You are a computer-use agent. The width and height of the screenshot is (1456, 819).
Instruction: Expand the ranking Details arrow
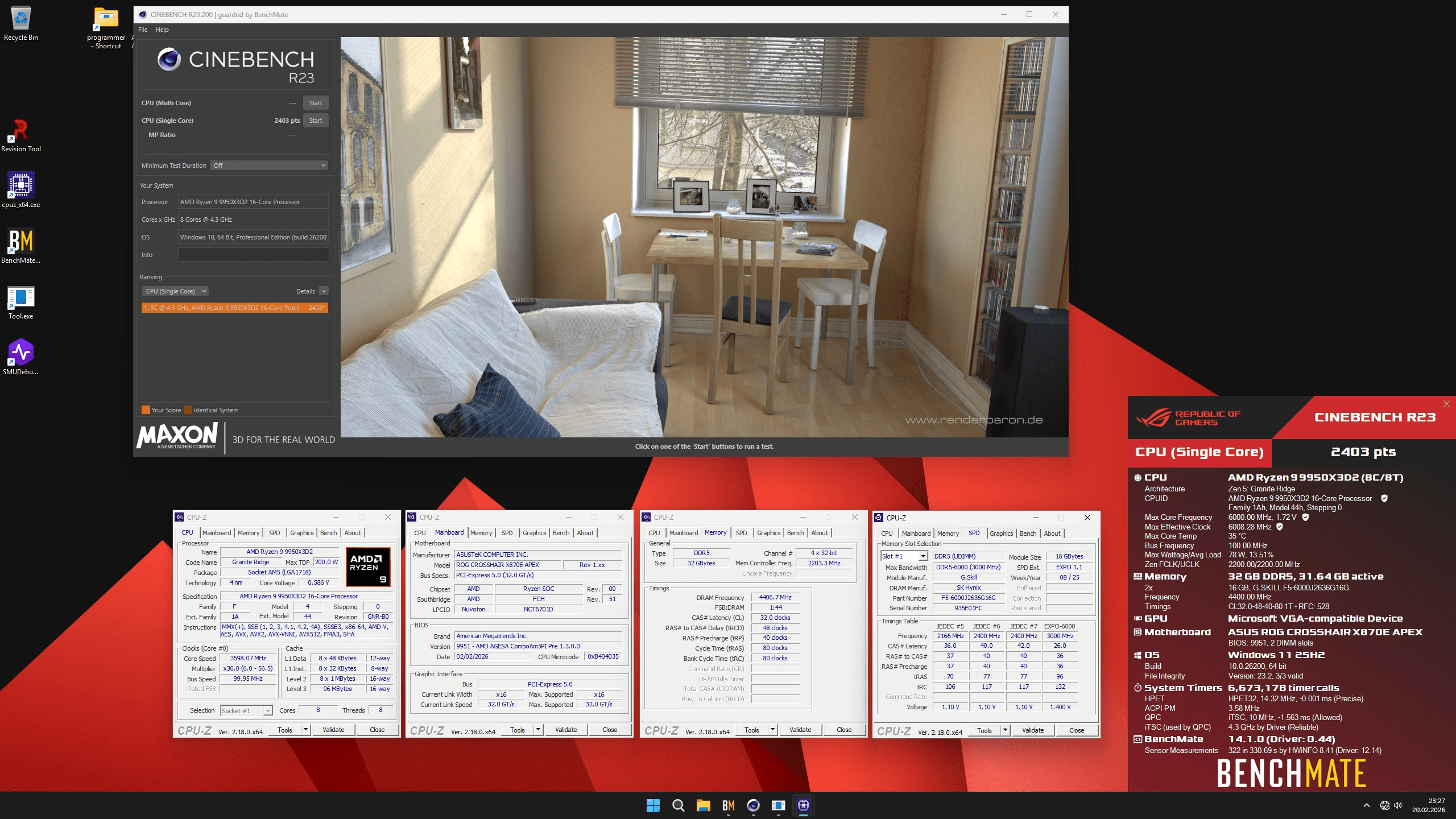pos(324,291)
